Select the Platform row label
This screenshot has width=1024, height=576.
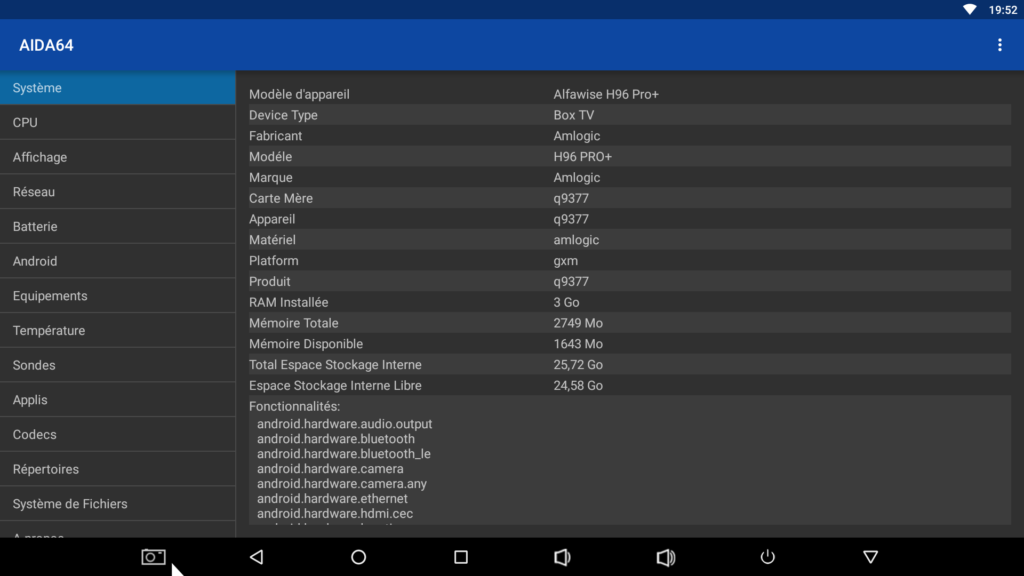point(274,261)
